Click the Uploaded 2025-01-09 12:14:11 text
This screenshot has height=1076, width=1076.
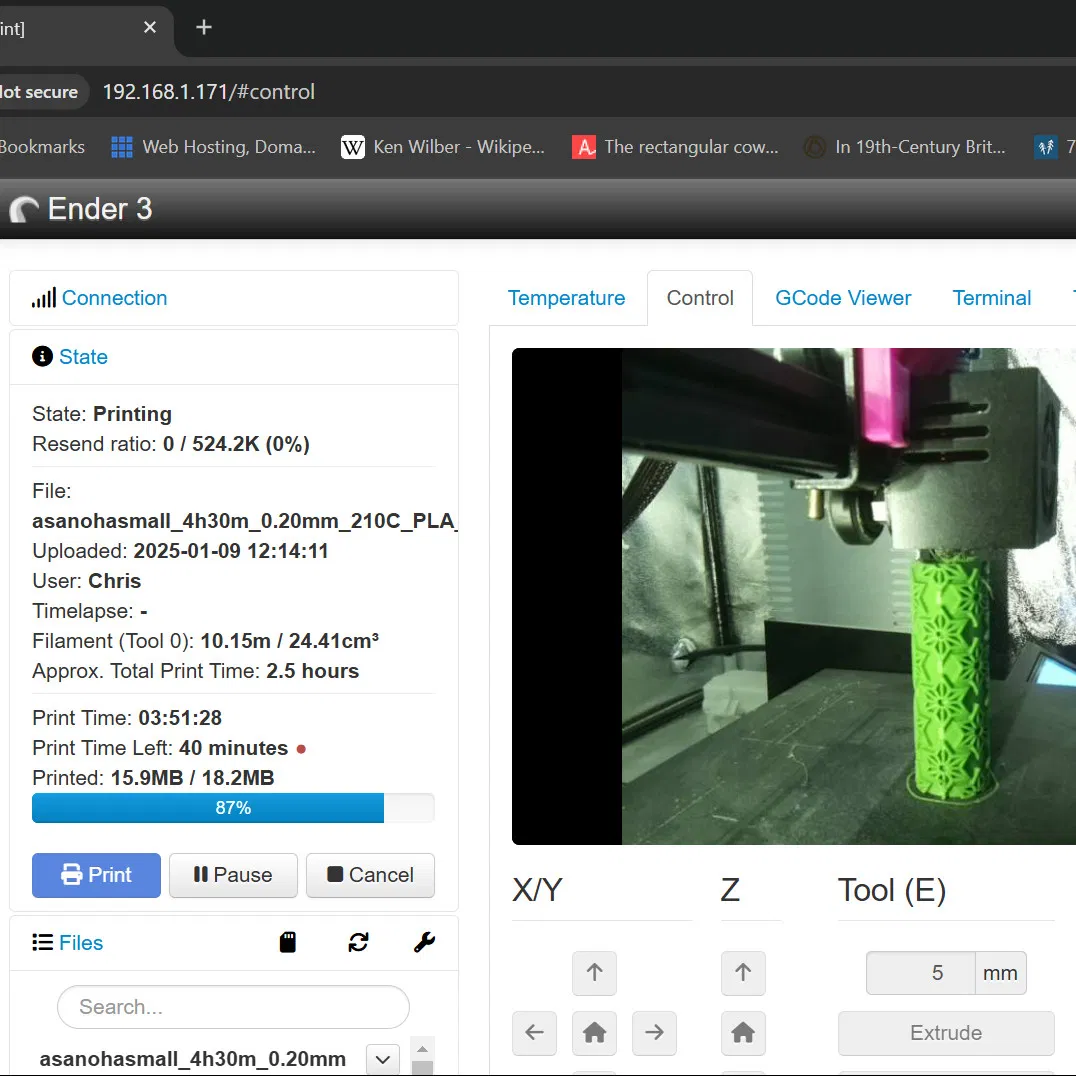point(180,551)
